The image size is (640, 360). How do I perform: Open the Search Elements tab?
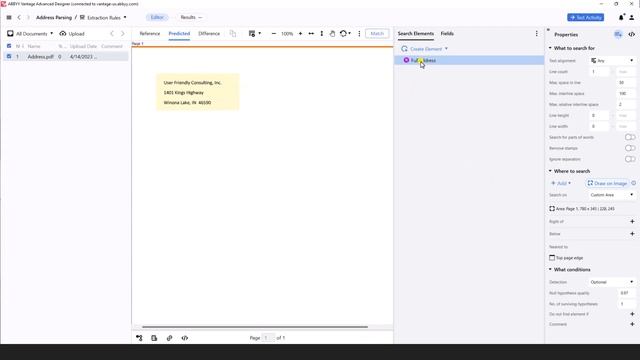point(416,33)
